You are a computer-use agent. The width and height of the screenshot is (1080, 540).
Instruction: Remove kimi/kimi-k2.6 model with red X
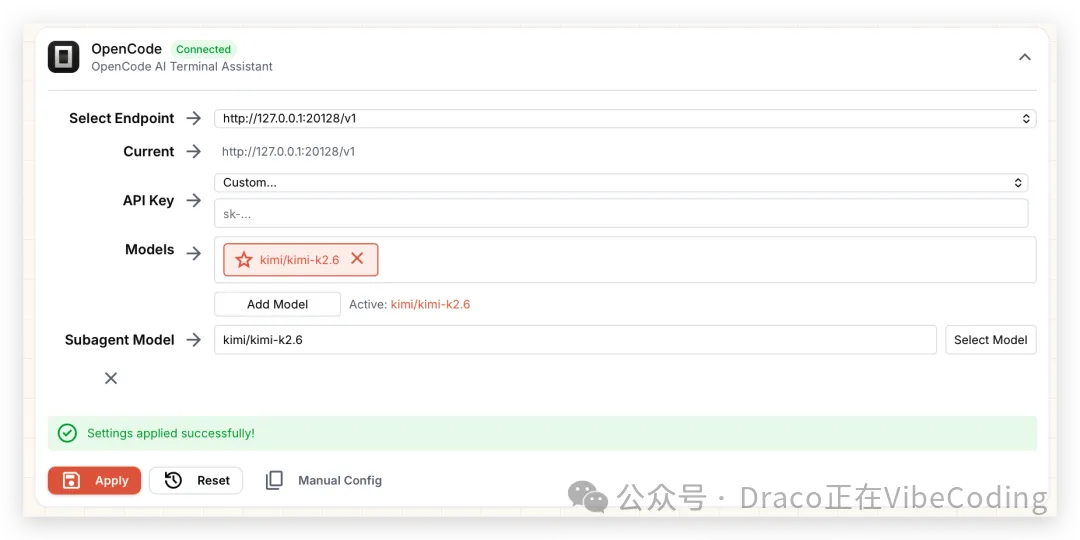pyautogui.click(x=357, y=259)
